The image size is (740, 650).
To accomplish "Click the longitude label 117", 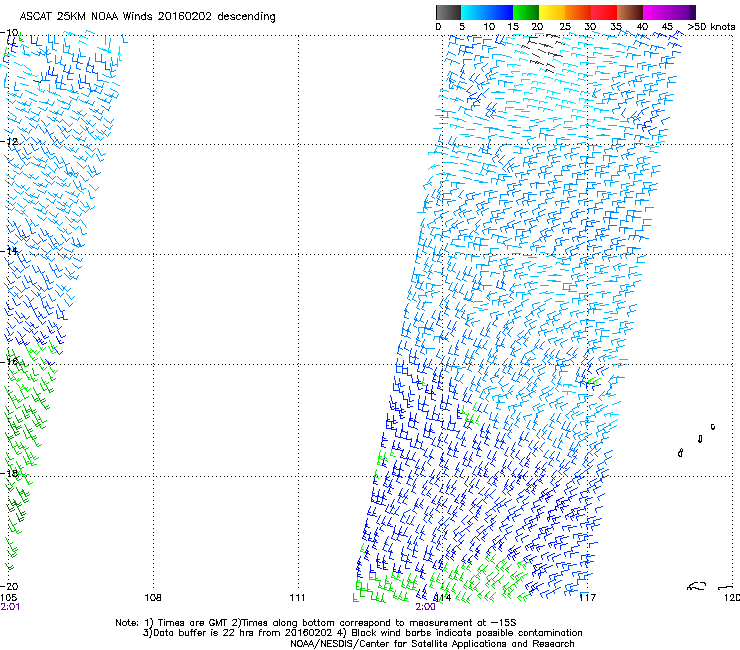I will coord(587,598).
